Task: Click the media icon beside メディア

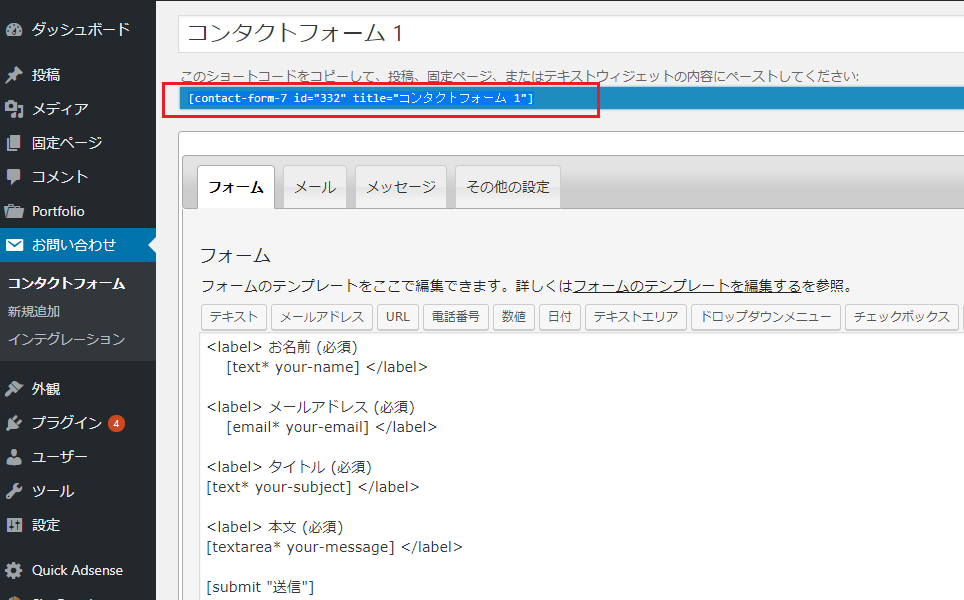Action: pyautogui.click(x=14, y=109)
